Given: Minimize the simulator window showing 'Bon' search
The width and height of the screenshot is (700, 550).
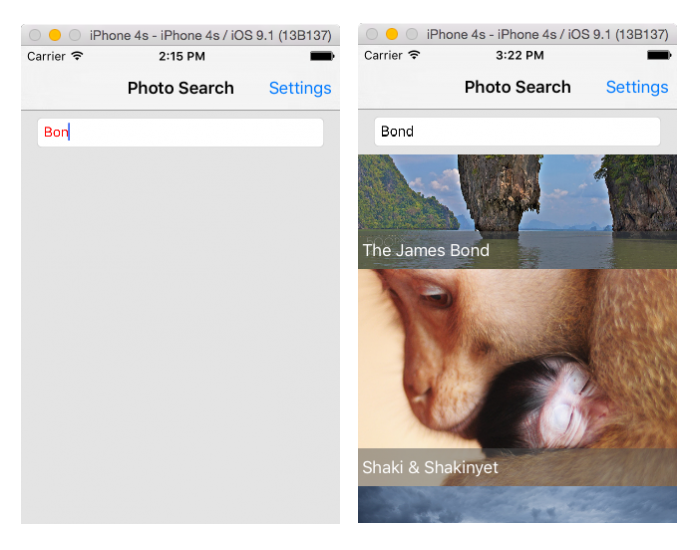Looking at the screenshot, I should point(55,35).
